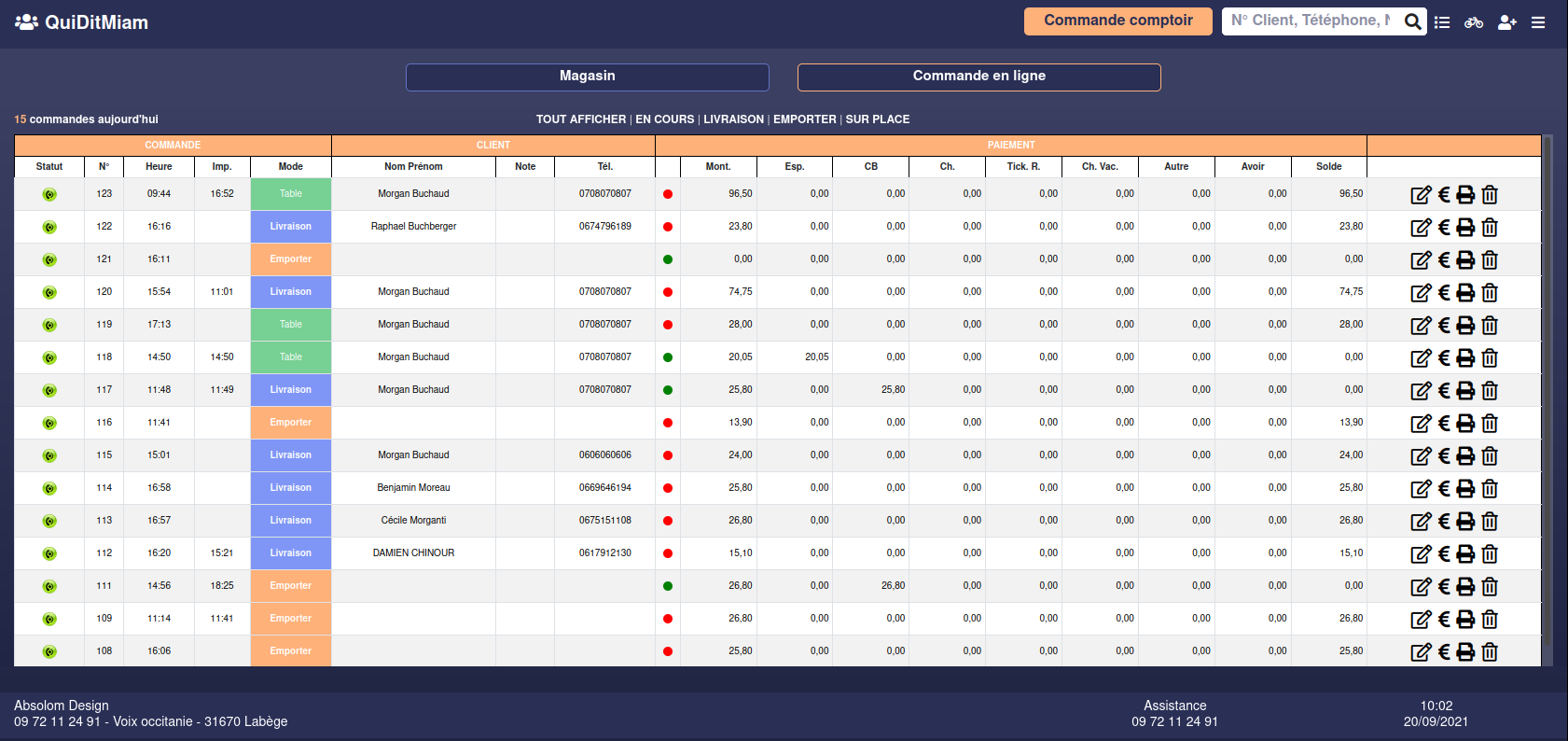Screen dimensions: 1568x741
Task: Edit order 115 with the pencil icon
Action: pos(1421,455)
